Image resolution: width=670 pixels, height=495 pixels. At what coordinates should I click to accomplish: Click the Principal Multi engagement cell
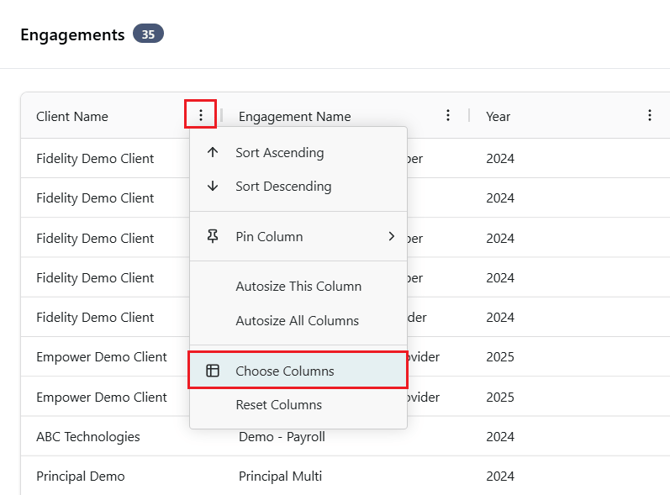pos(280,476)
